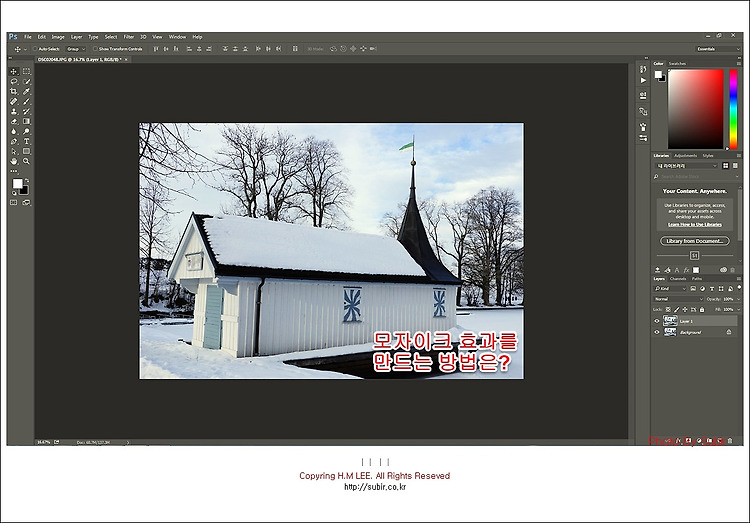Open the Layers panel flyout menu
This screenshot has width=750, height=523.
[739, 278]
